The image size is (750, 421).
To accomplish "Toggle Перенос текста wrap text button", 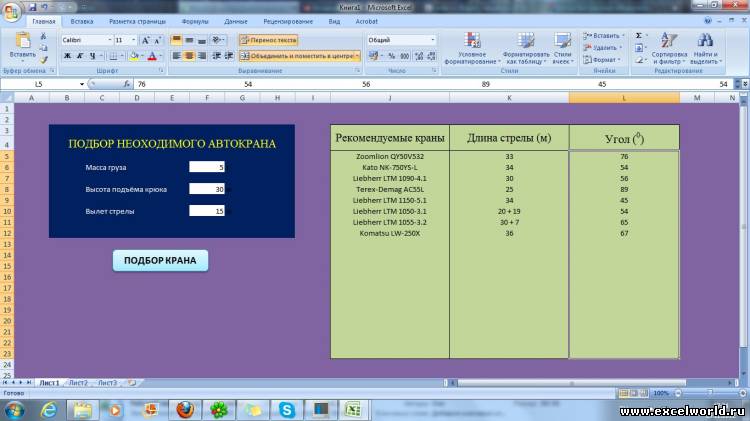I will click(268, 40).
